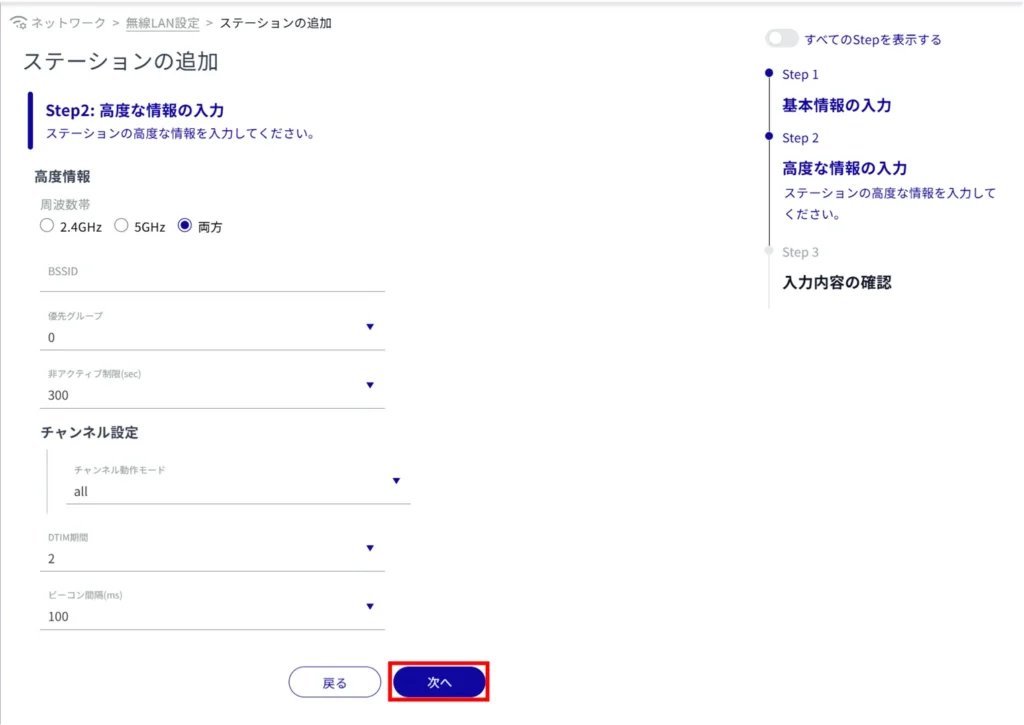The width and height of the screenshot is (1024, 725).
Task: Jump to Step 3 入力内容の確認
Action: [836, 282]
